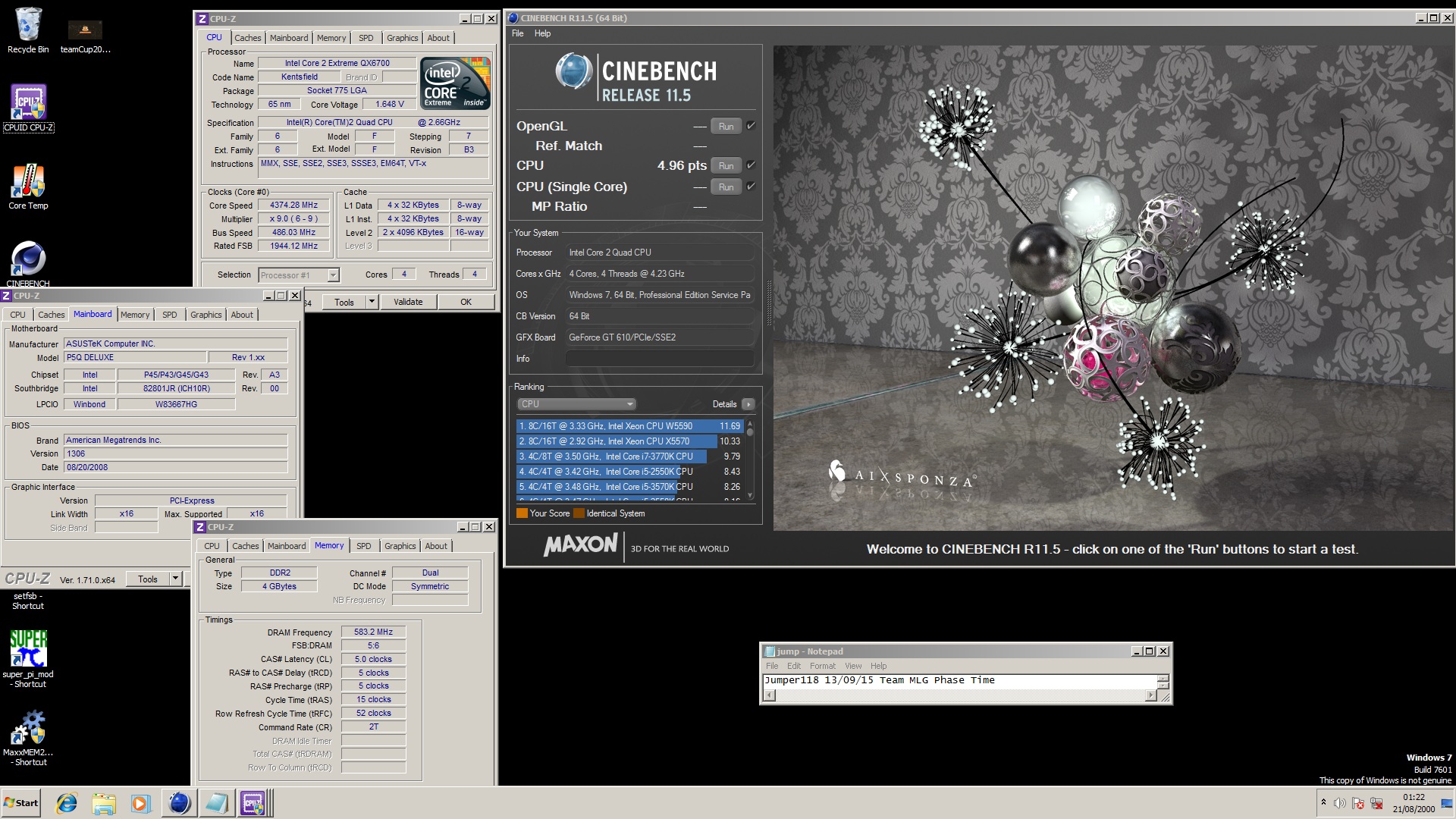Click the Cinebench taskbar button
Viewport: 1456px width, 819px height.
point(179,803)
